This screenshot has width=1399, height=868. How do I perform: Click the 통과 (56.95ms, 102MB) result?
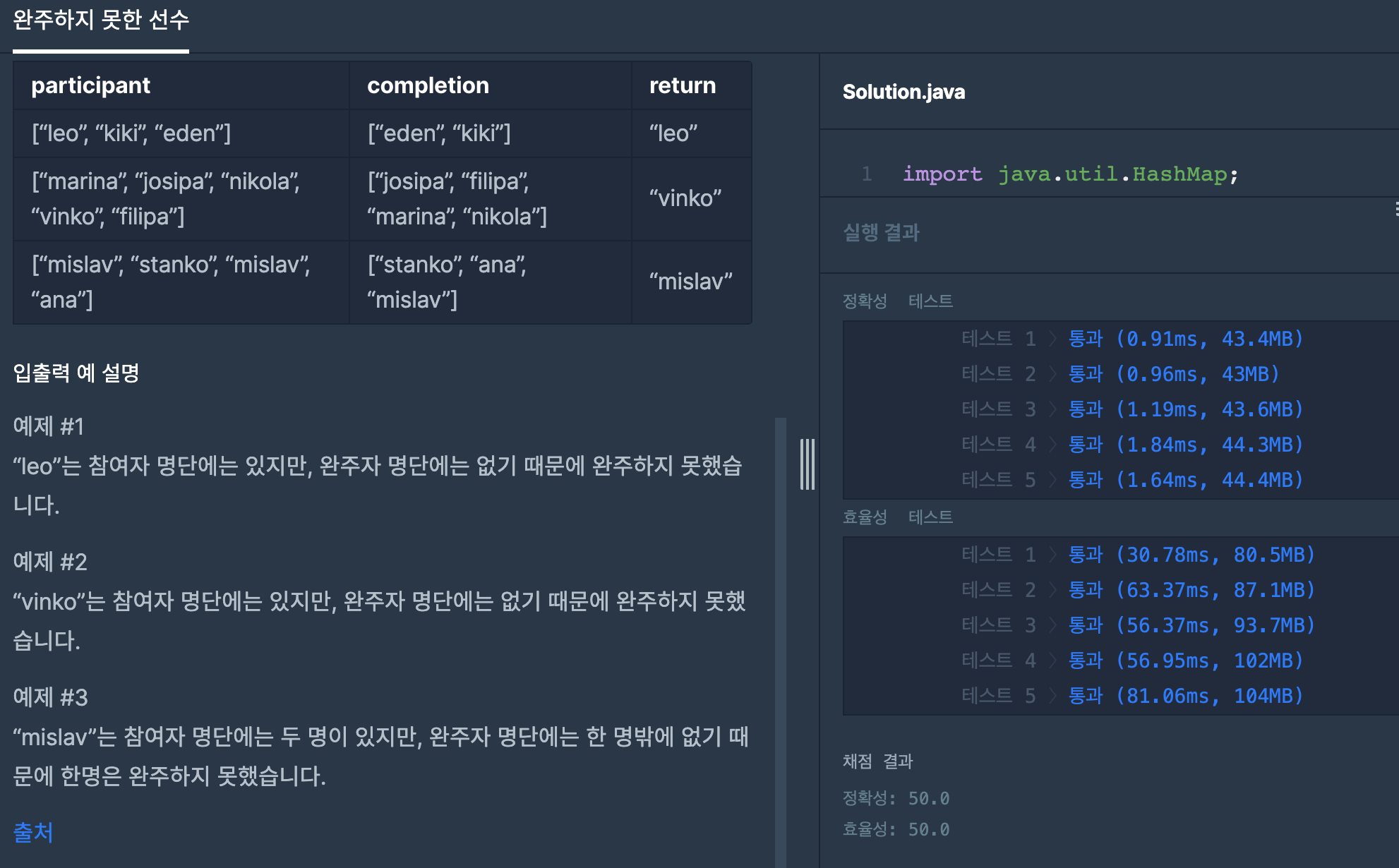tap(1185, 661)
